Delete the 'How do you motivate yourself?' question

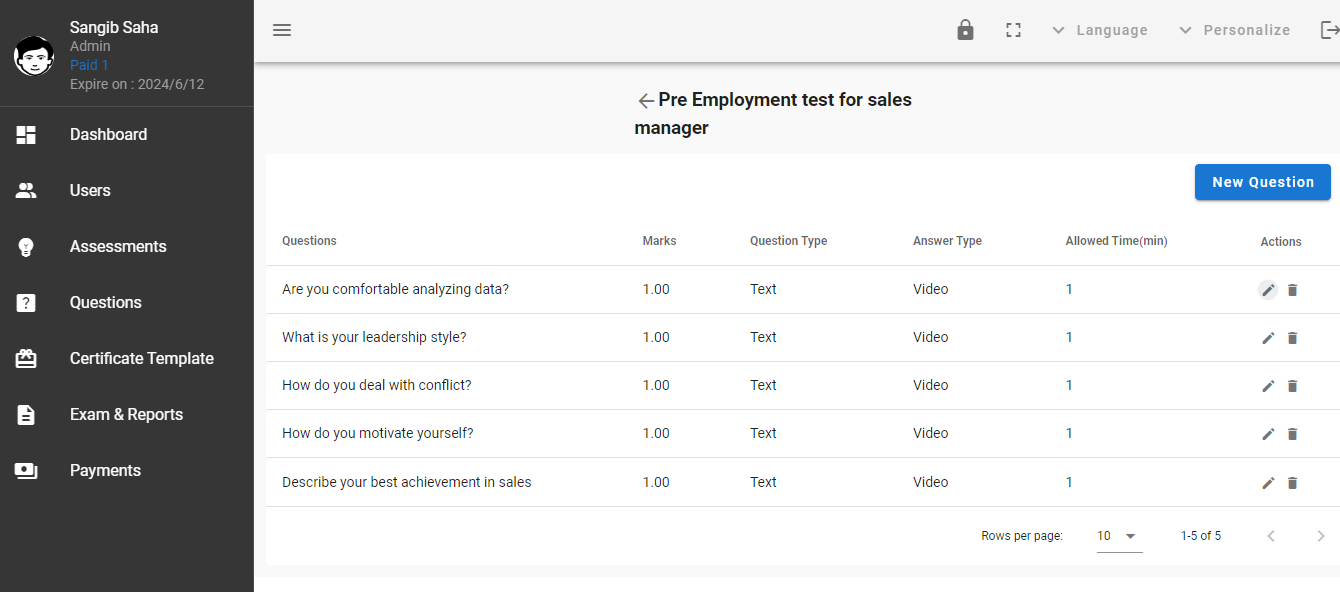1292,434
